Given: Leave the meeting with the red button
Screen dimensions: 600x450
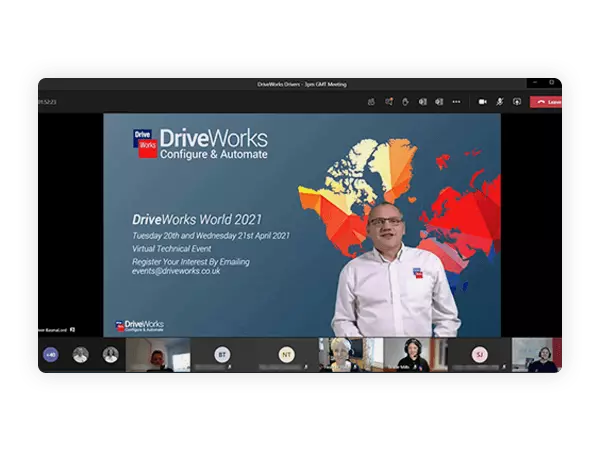Looking at the screenshot, I should coord(546,102).
